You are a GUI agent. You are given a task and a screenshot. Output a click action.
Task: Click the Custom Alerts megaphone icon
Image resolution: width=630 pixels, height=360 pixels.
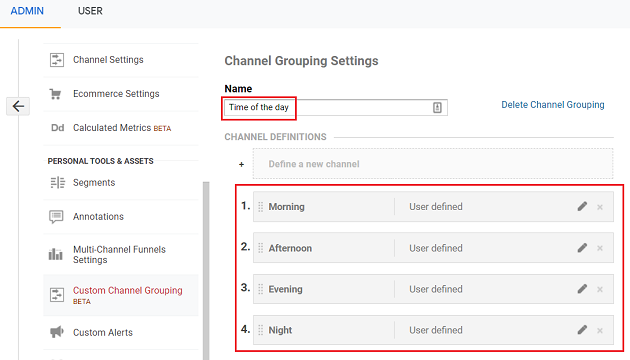tap(57, 332)
